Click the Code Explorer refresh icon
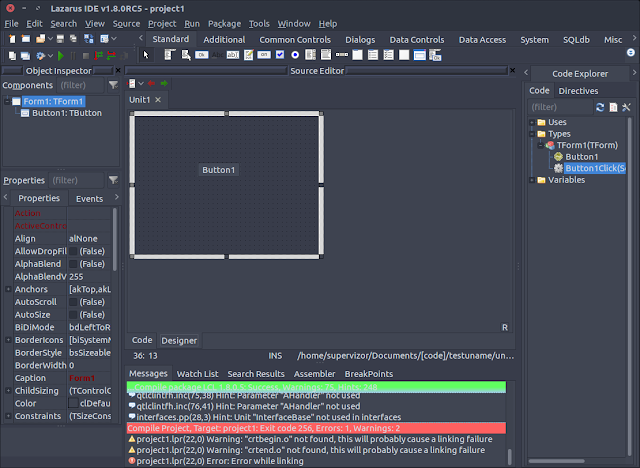The height and width of the screenshot is (468, 640). pos(600,107)
